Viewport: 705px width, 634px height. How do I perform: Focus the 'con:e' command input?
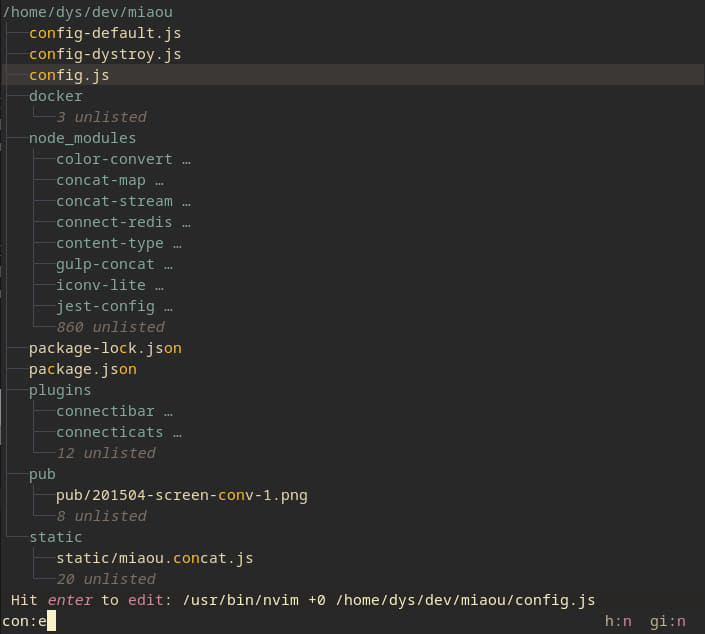coord(29,621)
